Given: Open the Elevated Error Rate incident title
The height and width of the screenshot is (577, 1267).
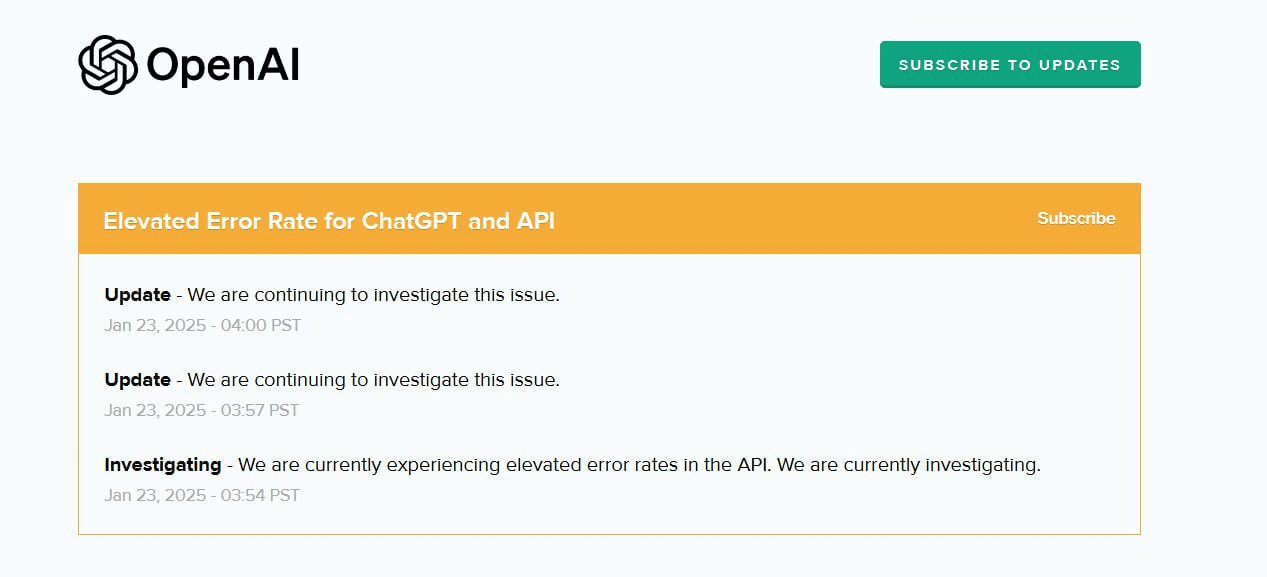Looking at the screenshot, I should (x=329, y=220).
